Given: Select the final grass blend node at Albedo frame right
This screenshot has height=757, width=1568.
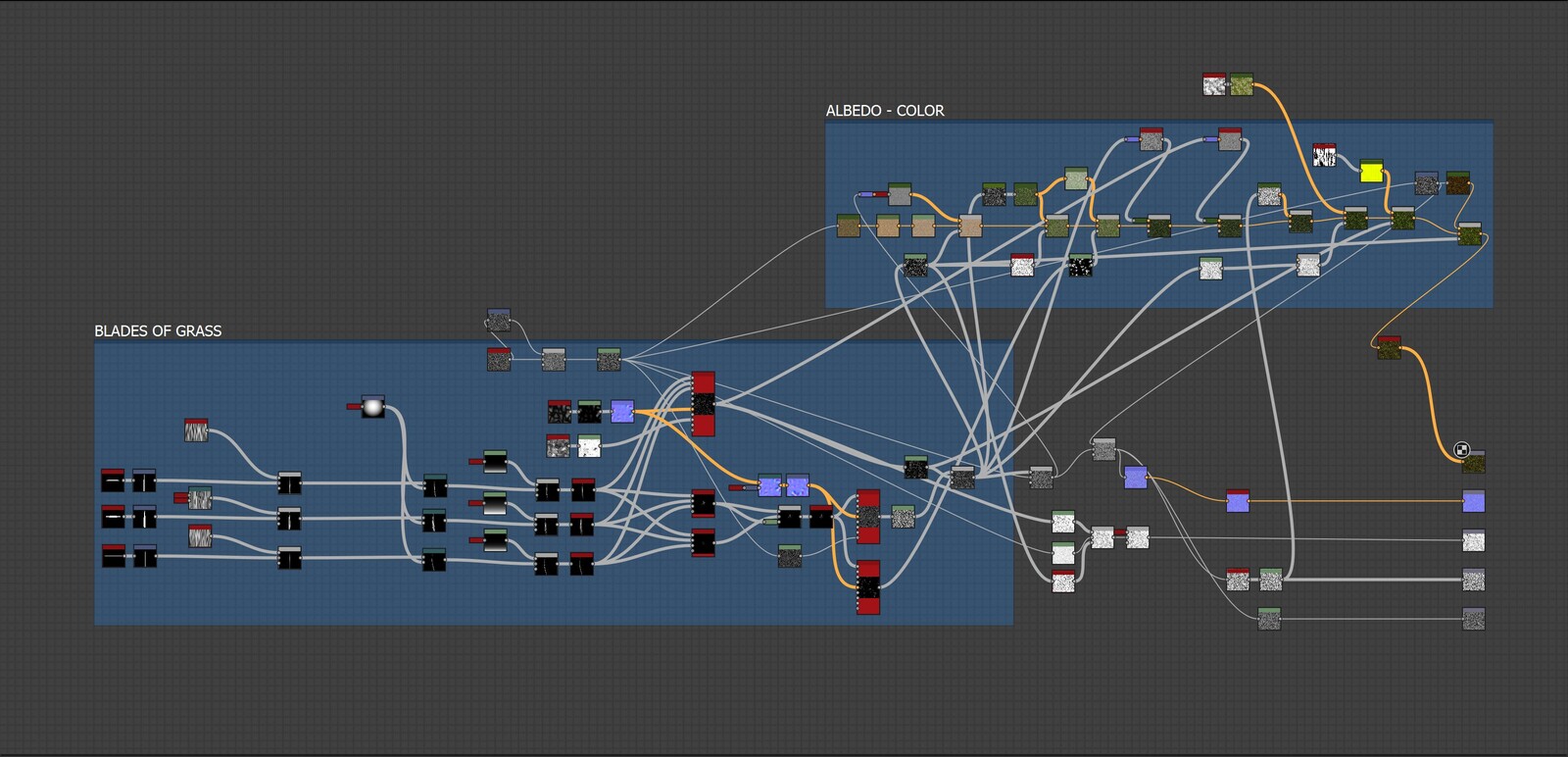Looking at the screenshot, I should click(x=1469, y=233).
